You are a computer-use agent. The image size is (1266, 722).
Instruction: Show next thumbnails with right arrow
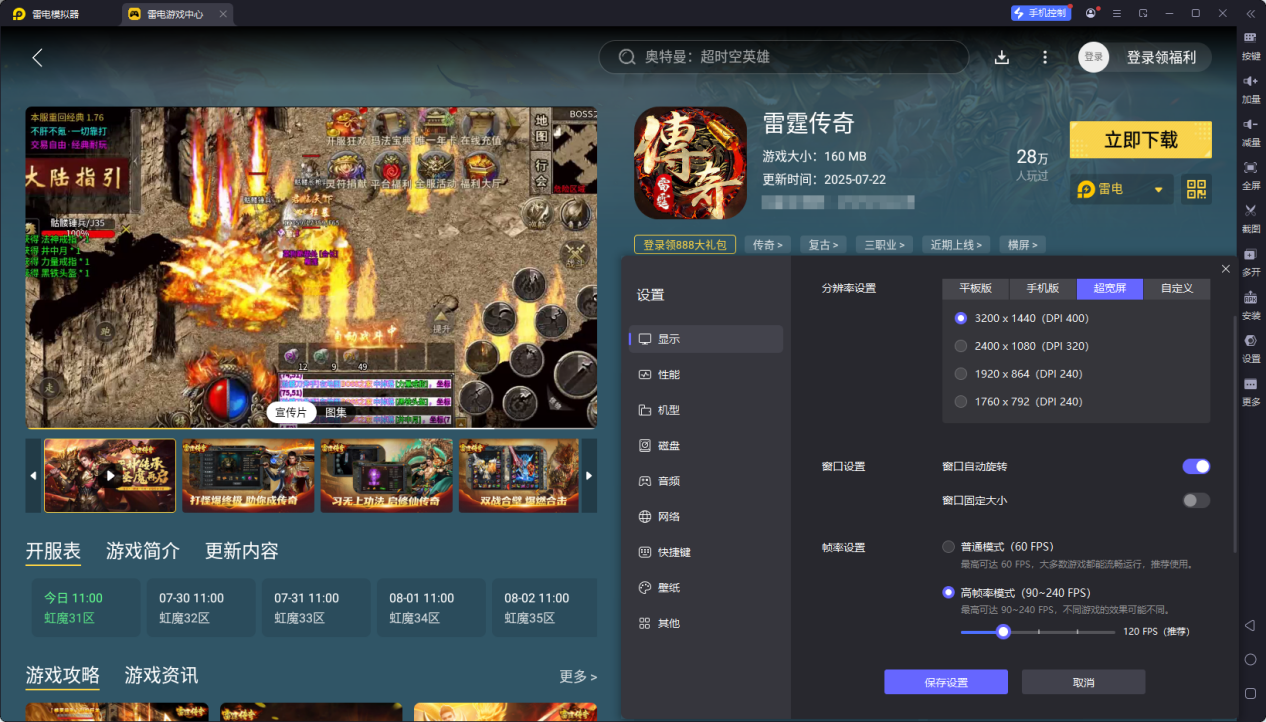point(589,476)
